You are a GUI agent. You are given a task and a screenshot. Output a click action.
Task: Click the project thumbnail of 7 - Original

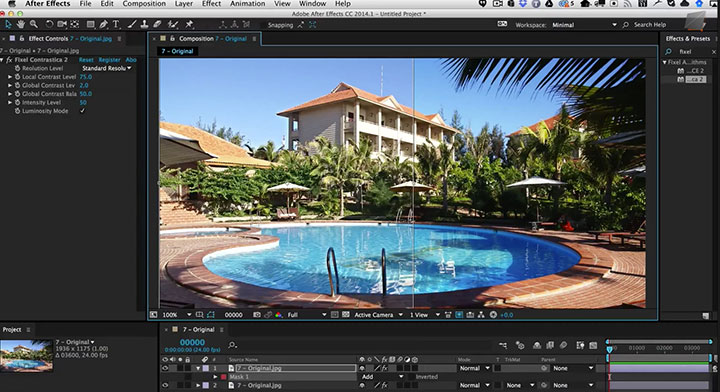[26, 356]
